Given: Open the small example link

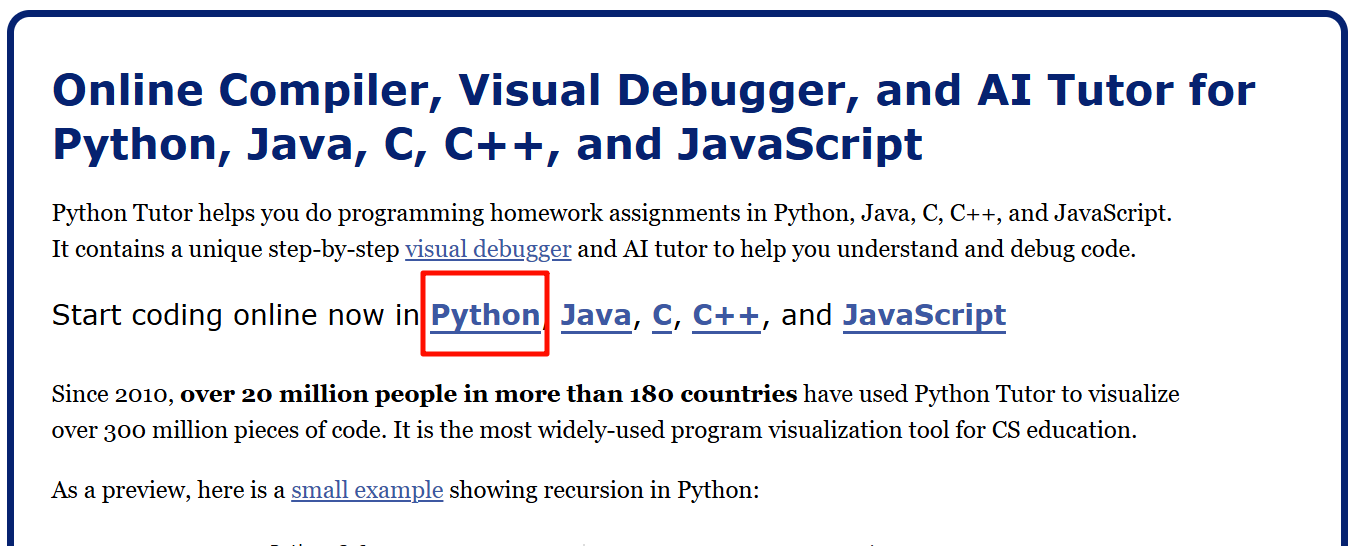Looking at the screenshot, I should tap(367, 490).
